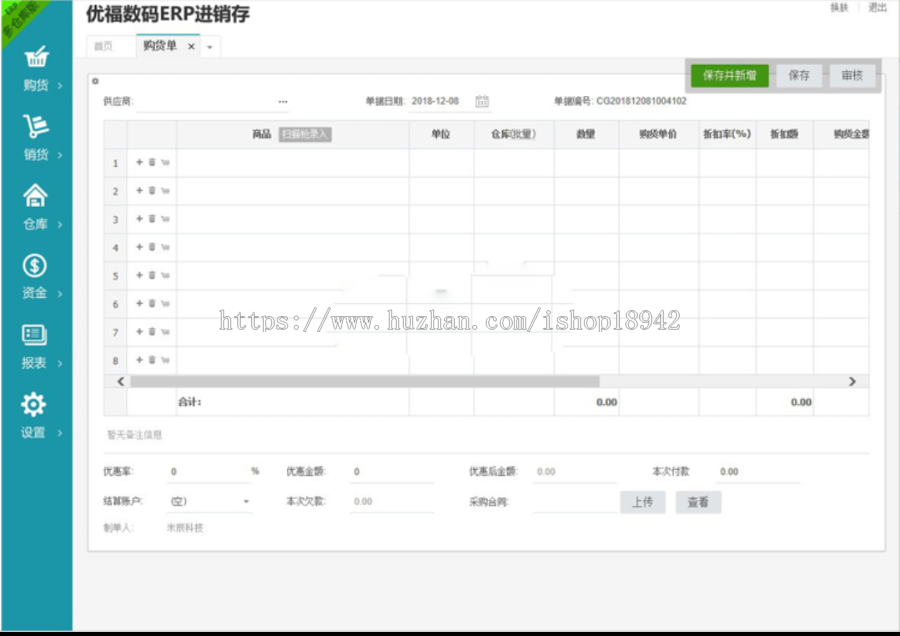Click the small gear icon above 供应商

coord(95,81)
